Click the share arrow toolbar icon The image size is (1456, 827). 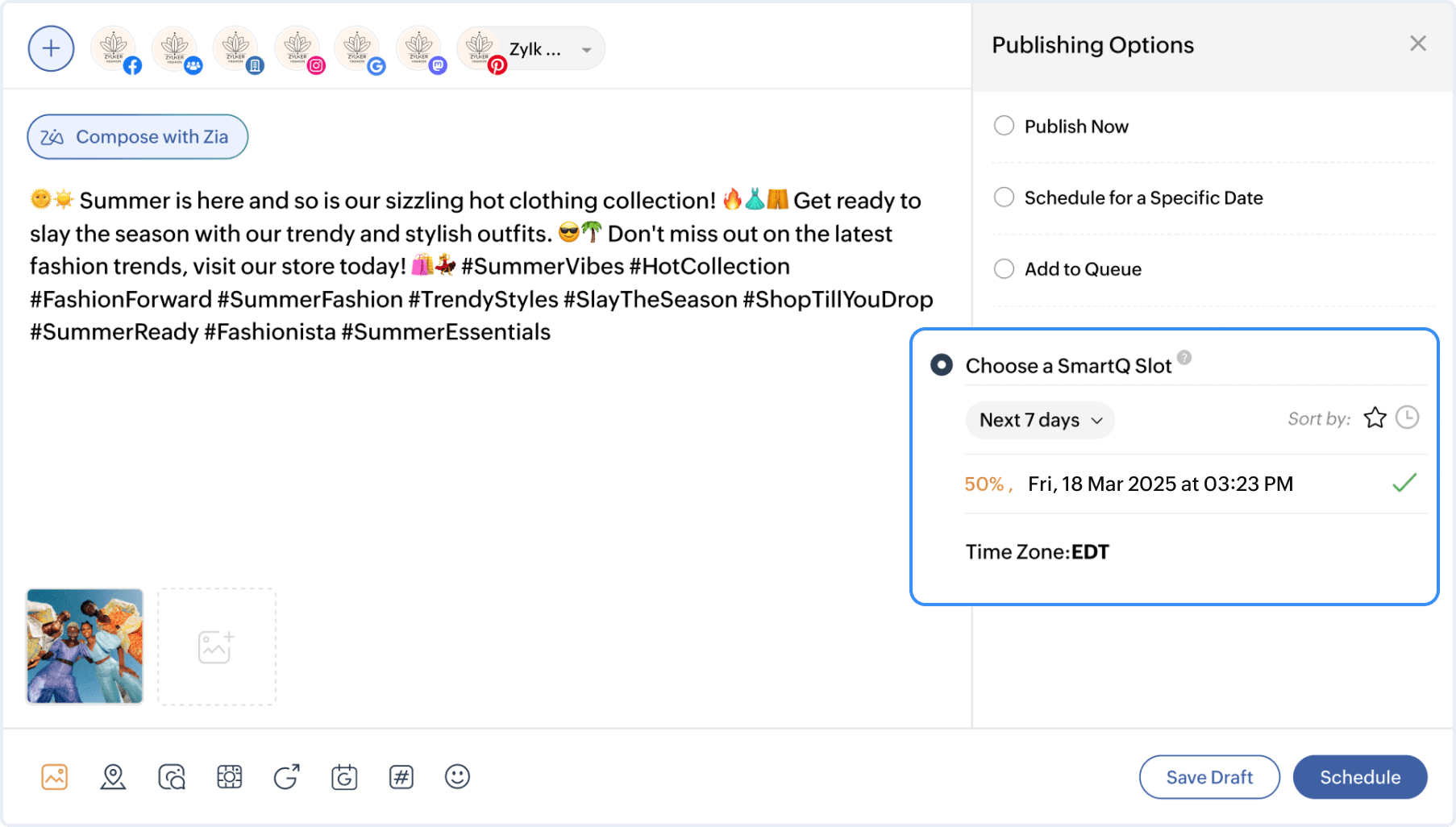click(286, 777)
